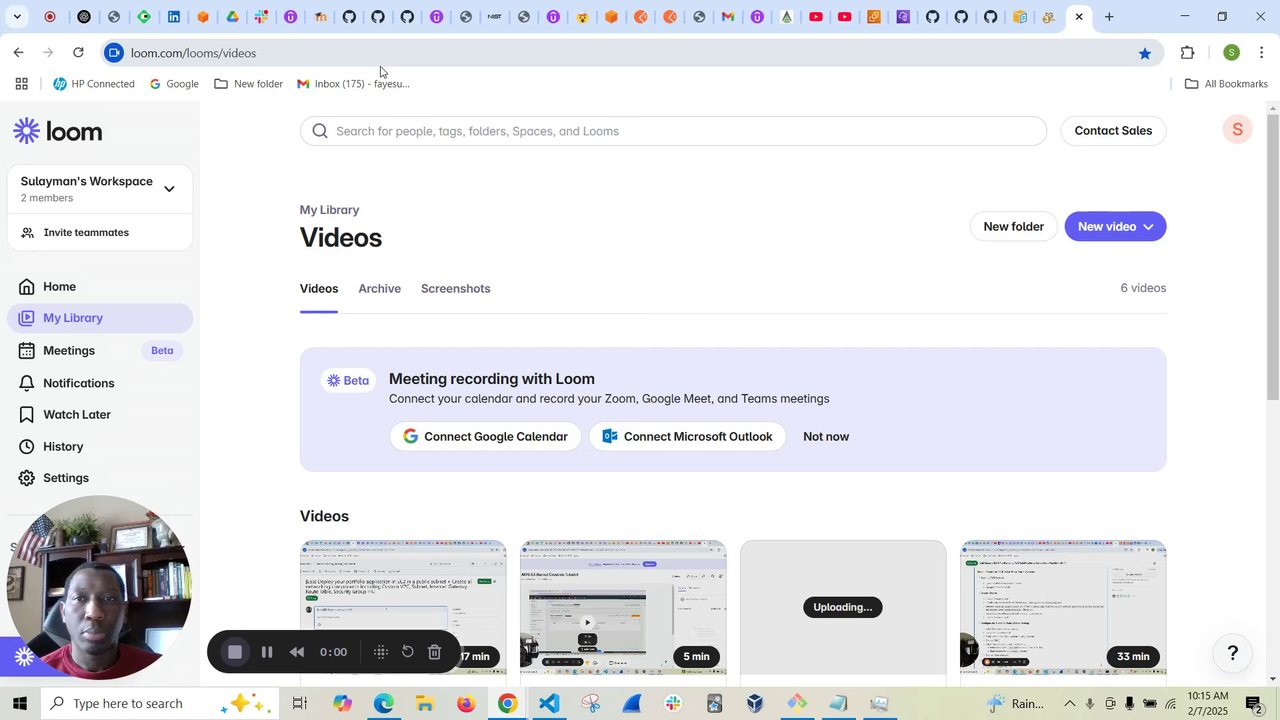Open the All Bookmarks folder
The height and width of the screenshot is (720, 1280).
1226,84
